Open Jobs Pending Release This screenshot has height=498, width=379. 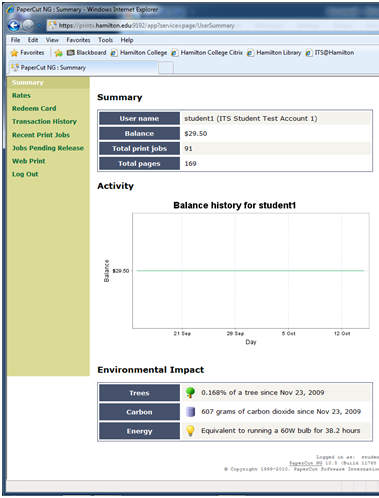point(48,148)
